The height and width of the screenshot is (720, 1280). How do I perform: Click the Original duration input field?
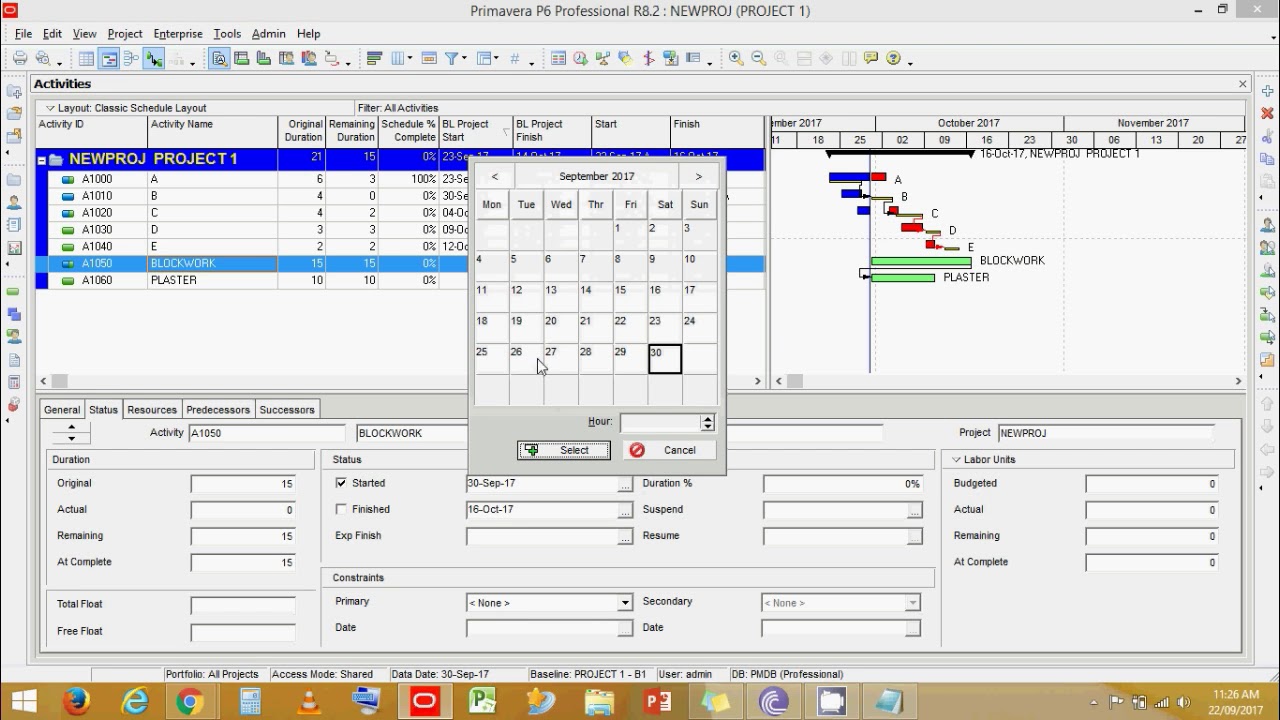[243, 484]
